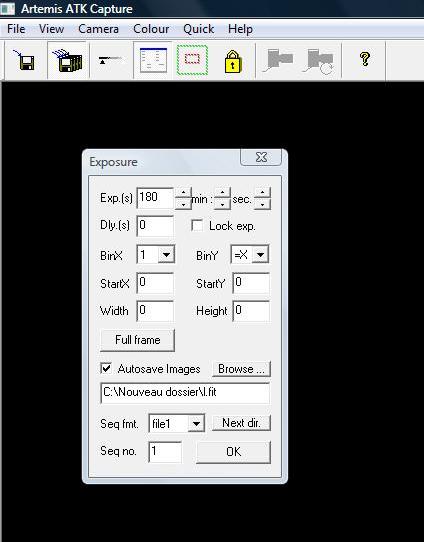
Task: Click the Dly.(s) input field
Action: click(x=155, y=226)
